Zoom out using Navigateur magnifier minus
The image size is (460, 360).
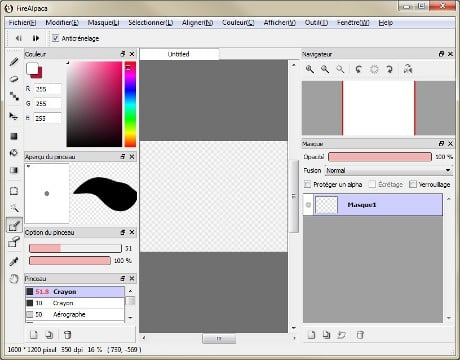coord(325,69)
